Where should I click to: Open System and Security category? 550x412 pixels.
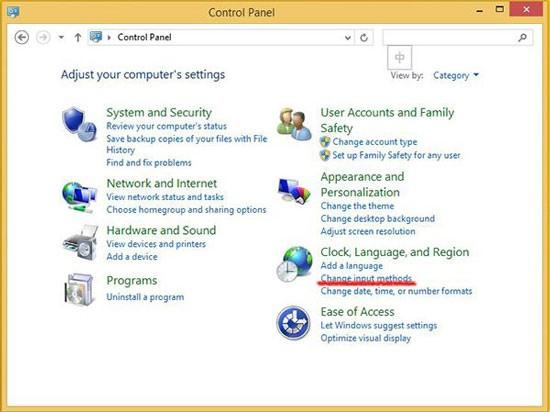coord(159,113)
